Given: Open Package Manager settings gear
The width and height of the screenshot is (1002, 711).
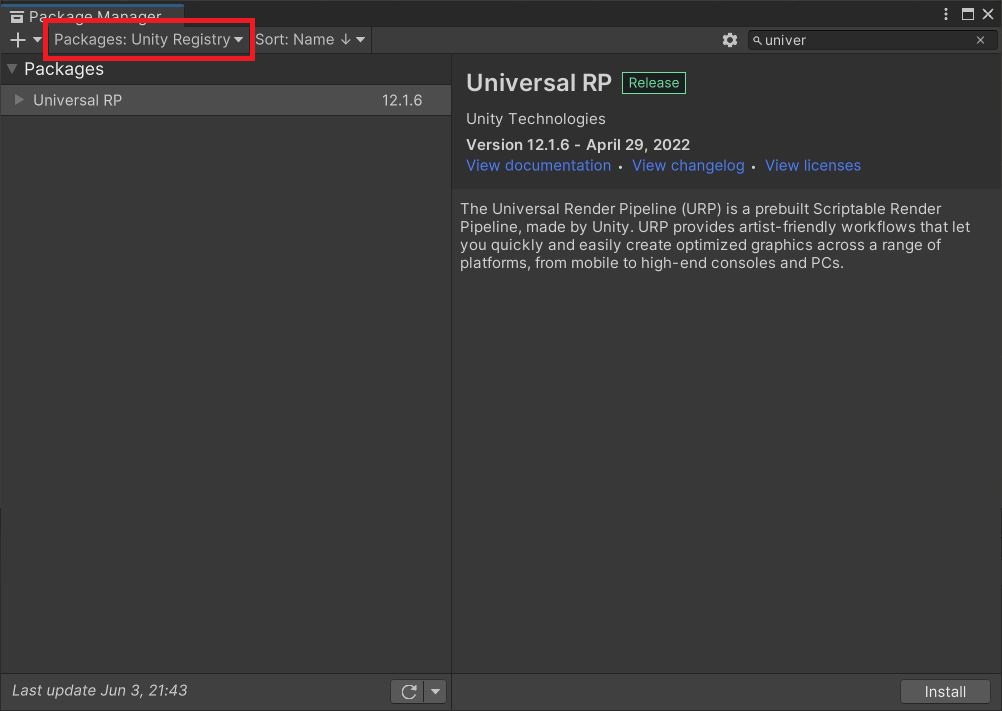Looking at the screenshot, I should tap(730, 40).
